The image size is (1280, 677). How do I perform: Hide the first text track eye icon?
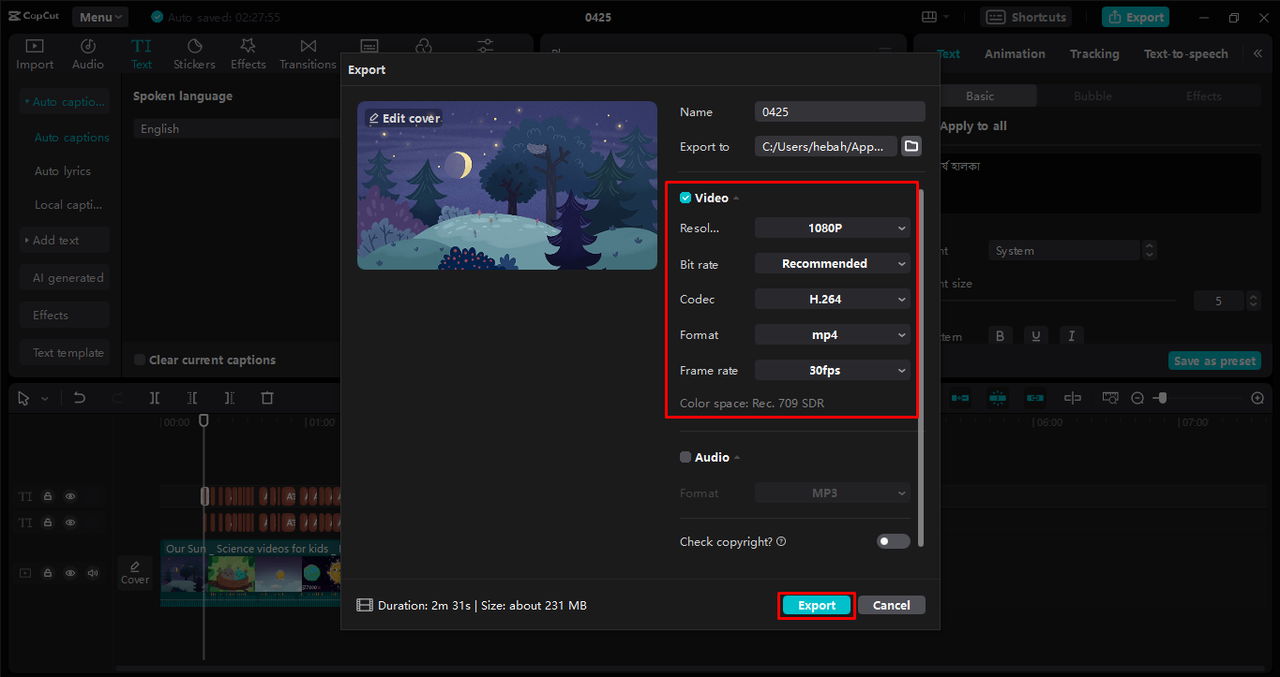[x=70, y=496]
